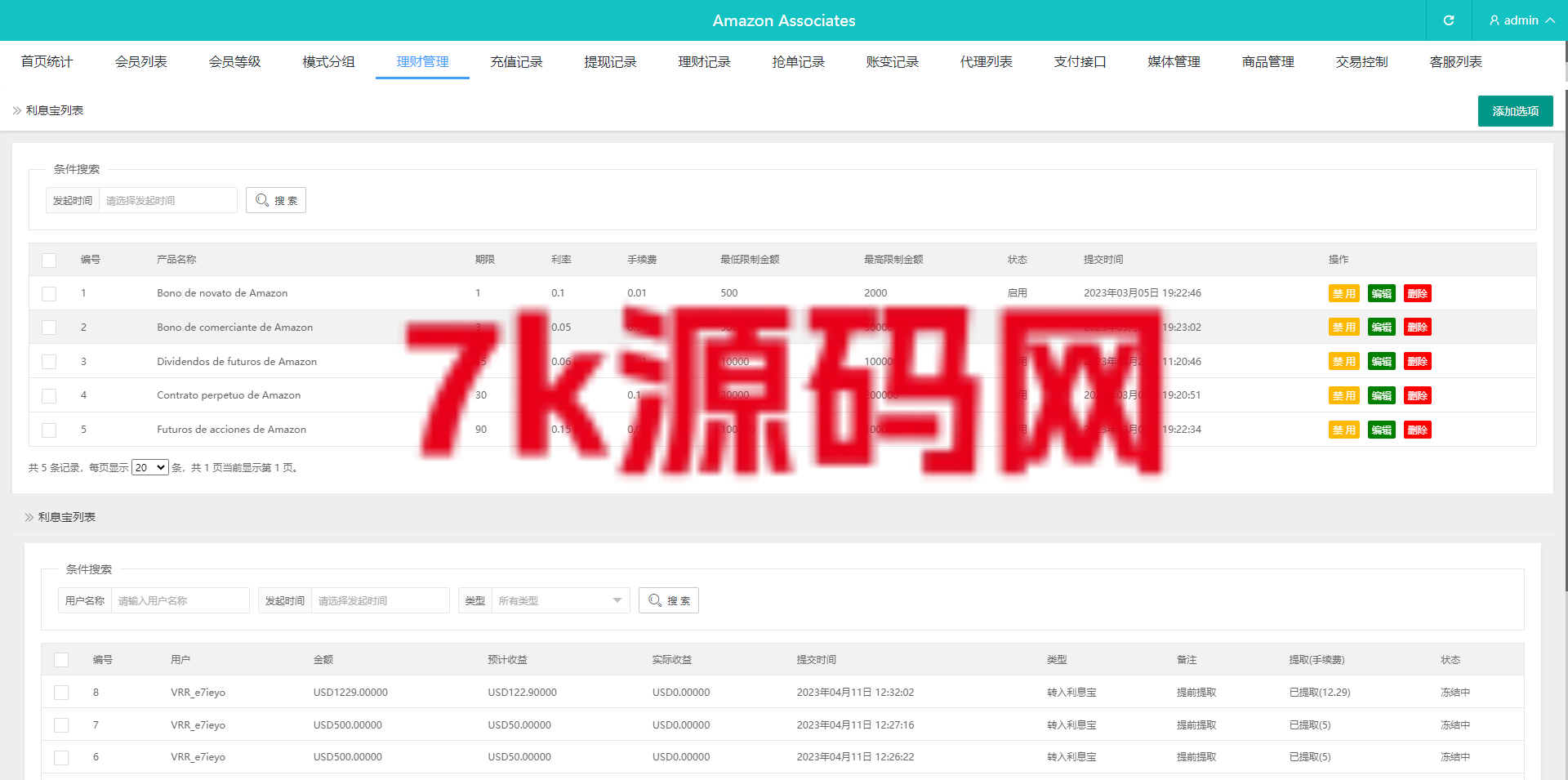Select the 理财管理 tab

(422, 61)
